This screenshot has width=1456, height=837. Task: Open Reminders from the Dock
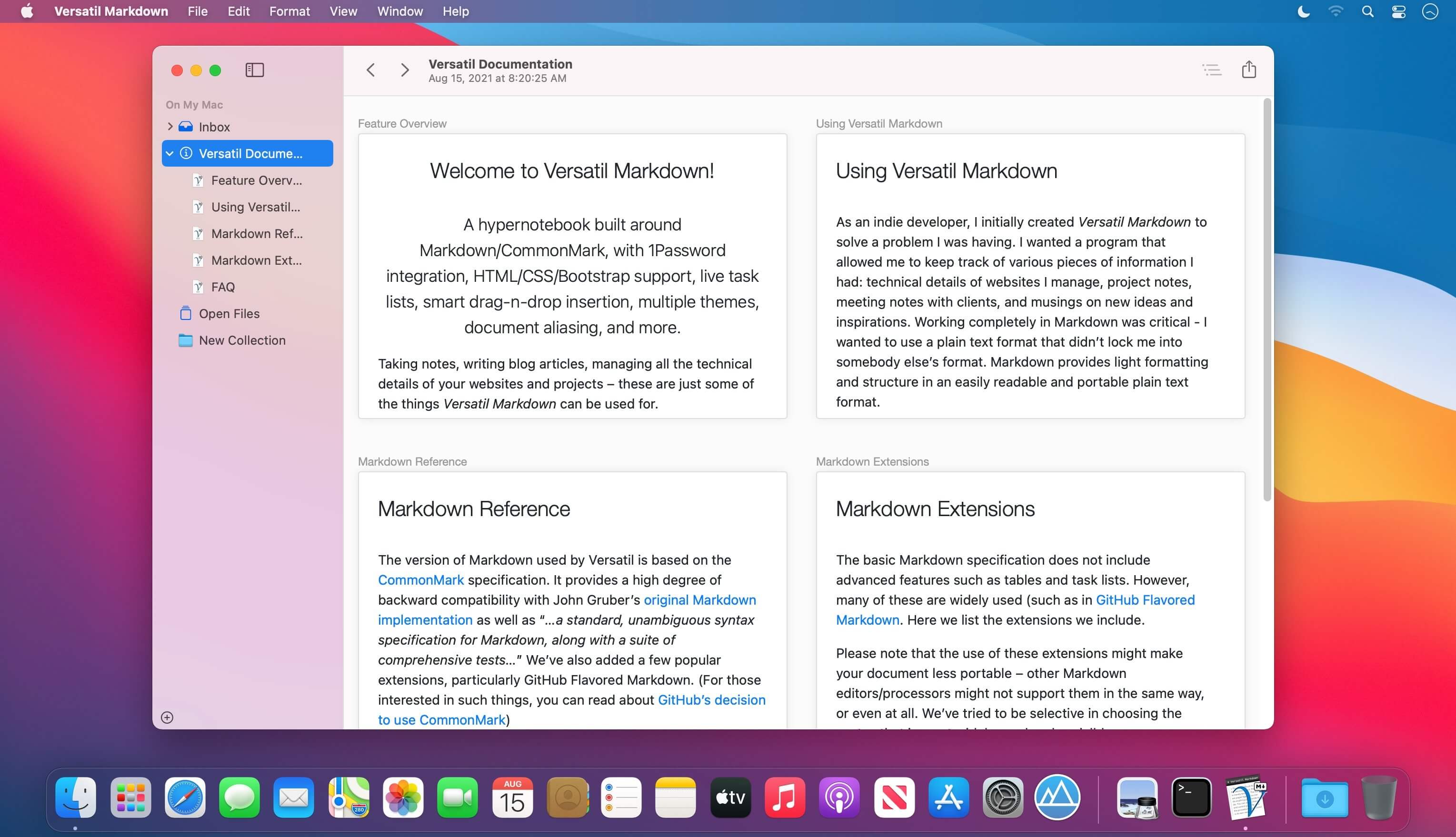tap(621, 797)
